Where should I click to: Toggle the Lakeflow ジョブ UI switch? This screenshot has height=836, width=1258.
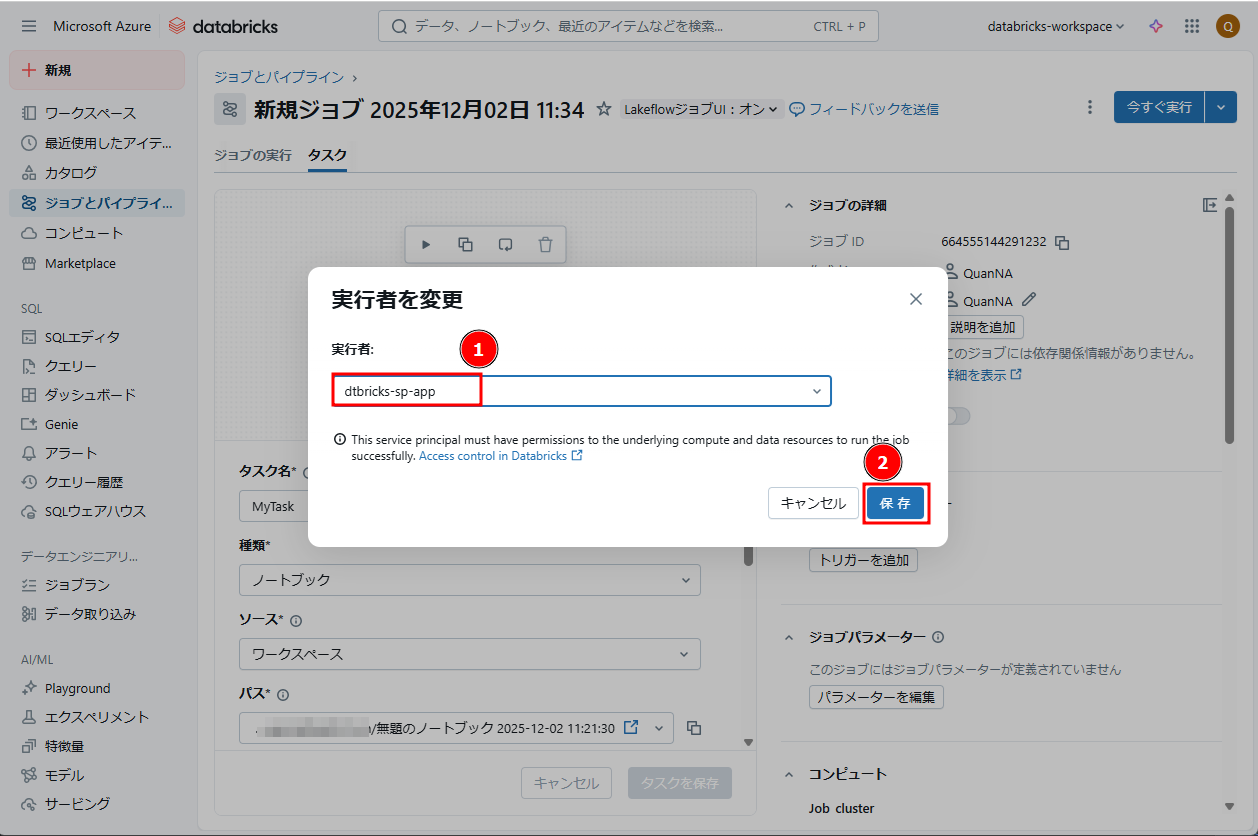click(x=700, y=109)
